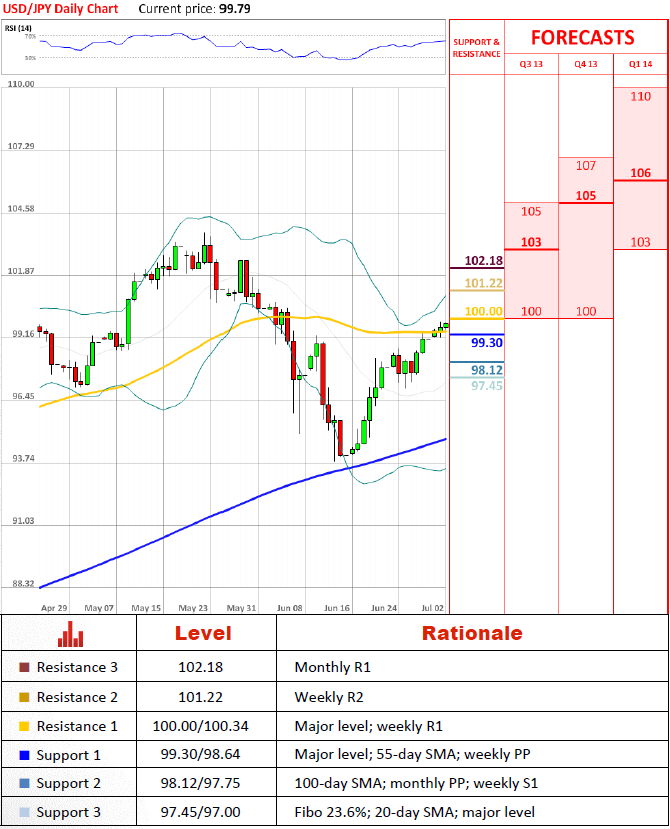Image resolution: width=670 pixels, height=829 pixels.
Task: Click the 99.16 price axis label
Action: click(x=23, y=334)
